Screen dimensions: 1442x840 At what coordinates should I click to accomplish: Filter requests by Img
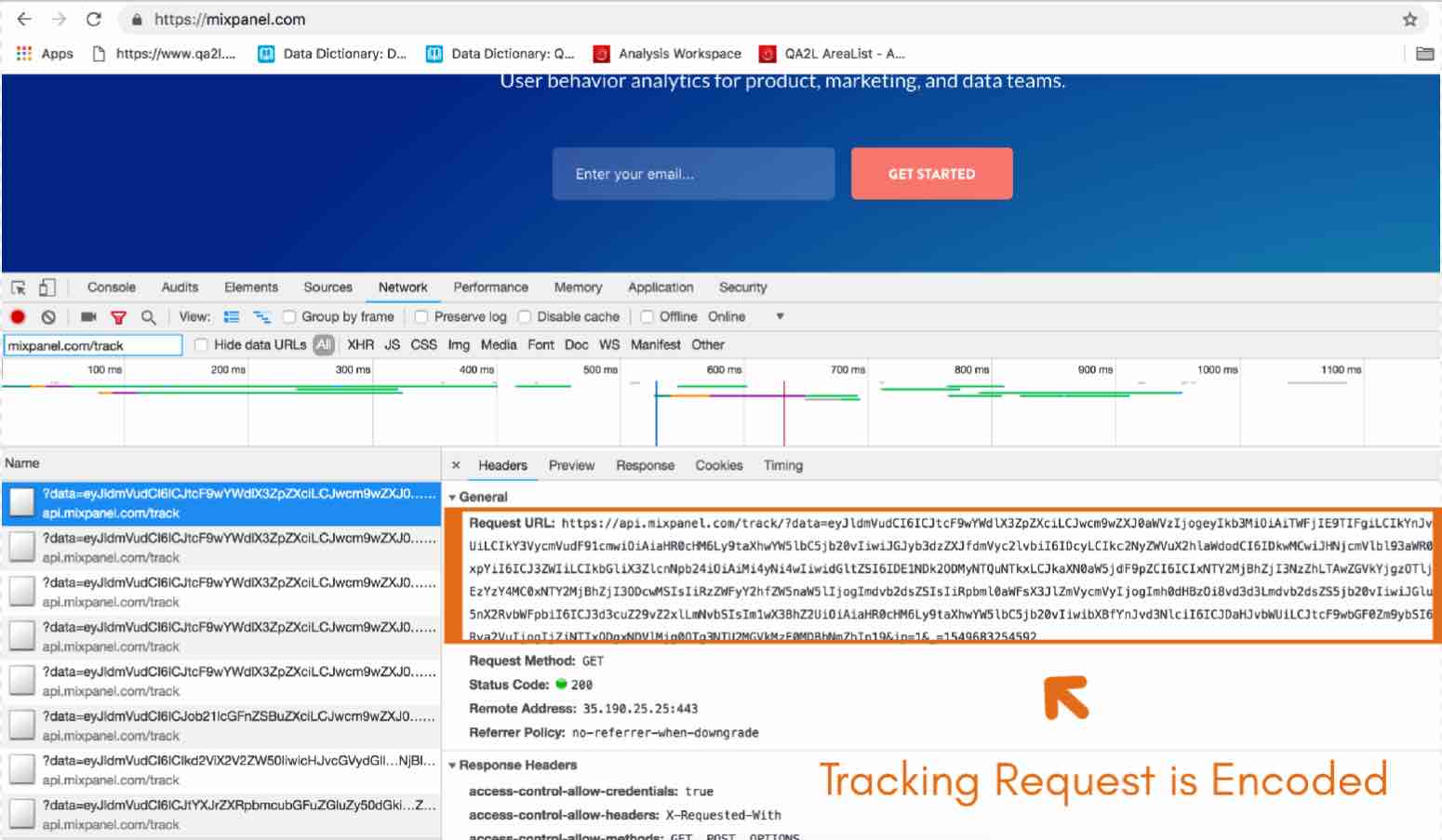[x=459, y=345]
